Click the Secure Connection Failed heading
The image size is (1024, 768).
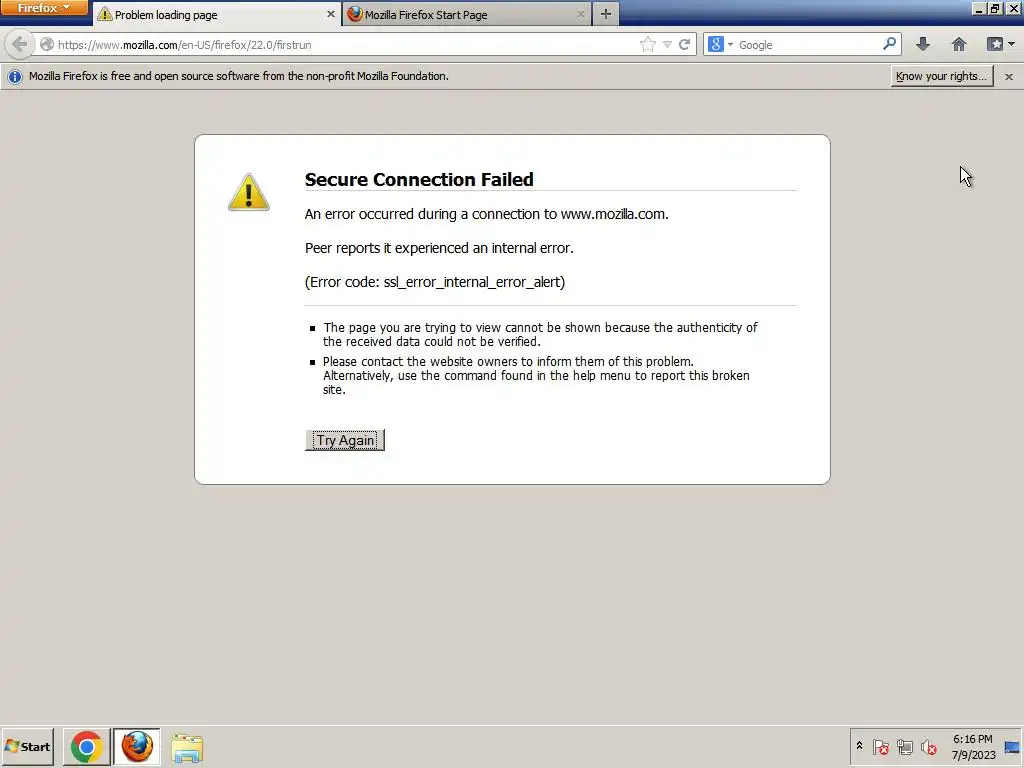[x=419, y=180]
